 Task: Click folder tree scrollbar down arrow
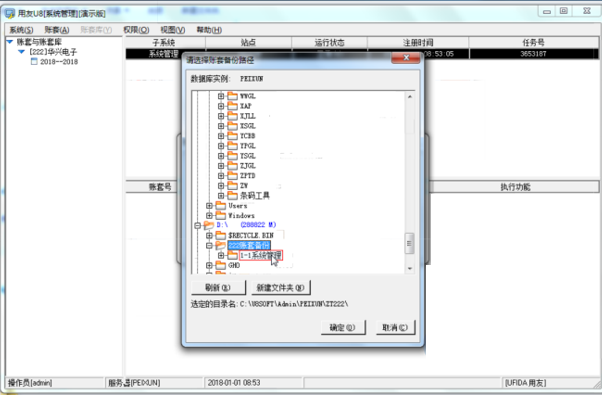click(410, 268)
